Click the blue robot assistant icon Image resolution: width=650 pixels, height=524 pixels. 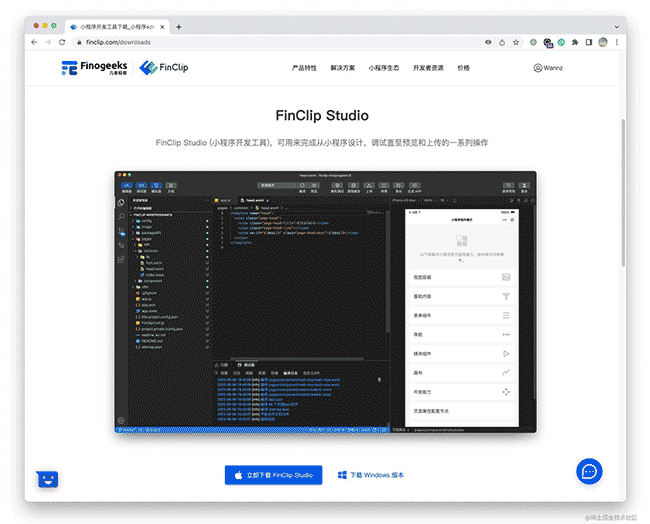47,479
